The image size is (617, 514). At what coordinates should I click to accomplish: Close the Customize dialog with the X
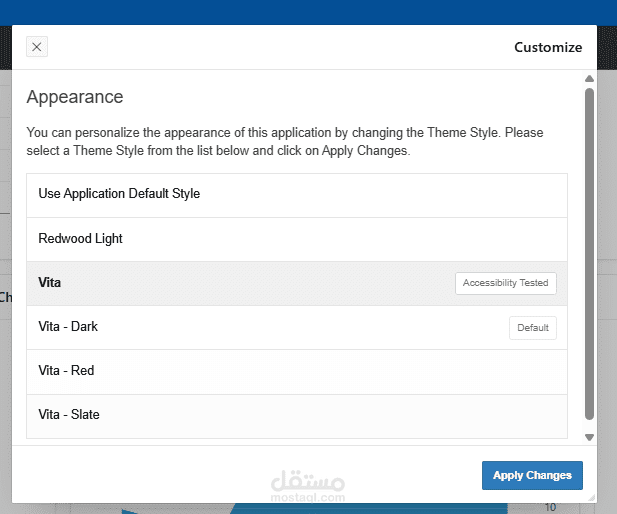coord(37,47)
